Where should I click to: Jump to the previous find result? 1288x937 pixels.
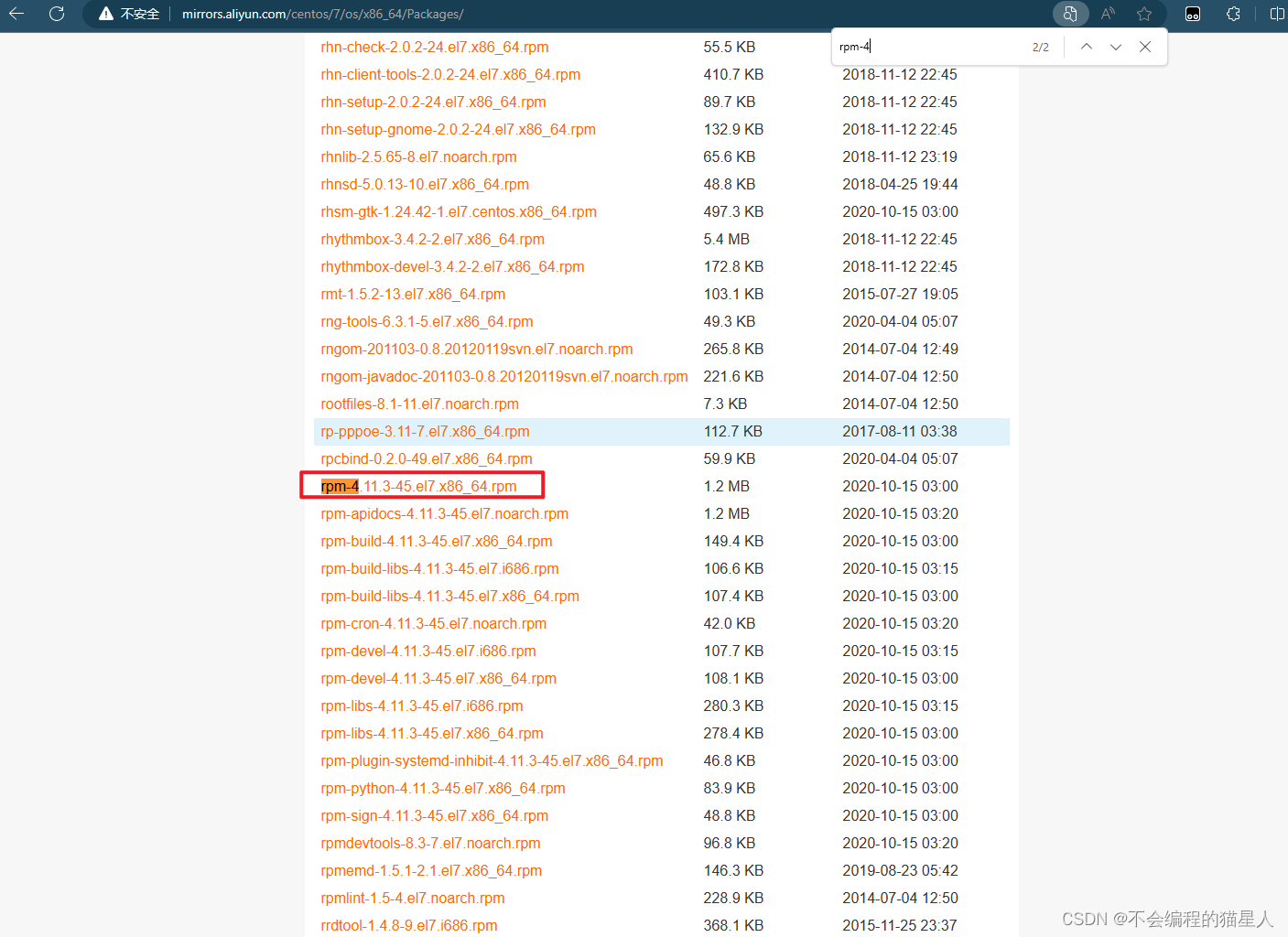point(1086,47)
